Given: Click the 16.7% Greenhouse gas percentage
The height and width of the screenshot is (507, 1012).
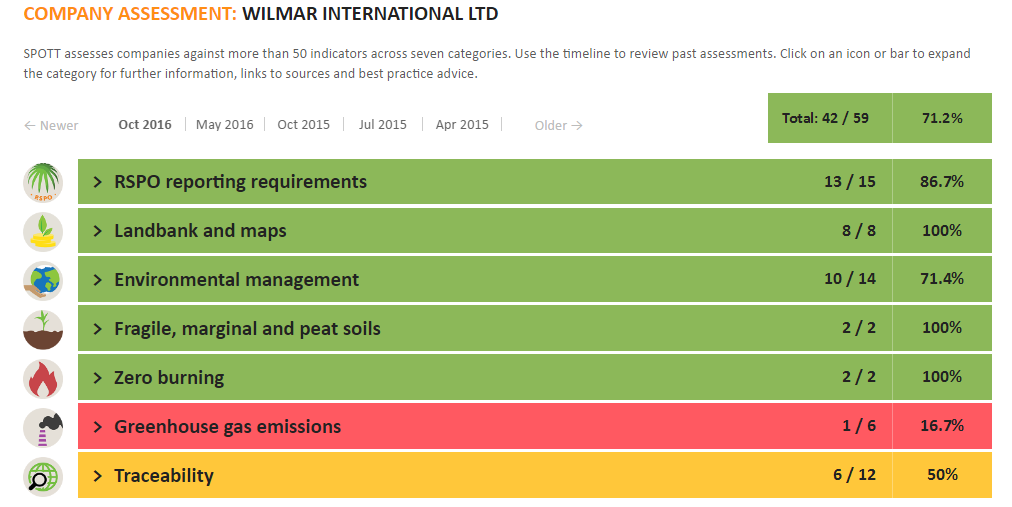Looking at the screenshot, I should pyautogui.click(x=942, y=426).
